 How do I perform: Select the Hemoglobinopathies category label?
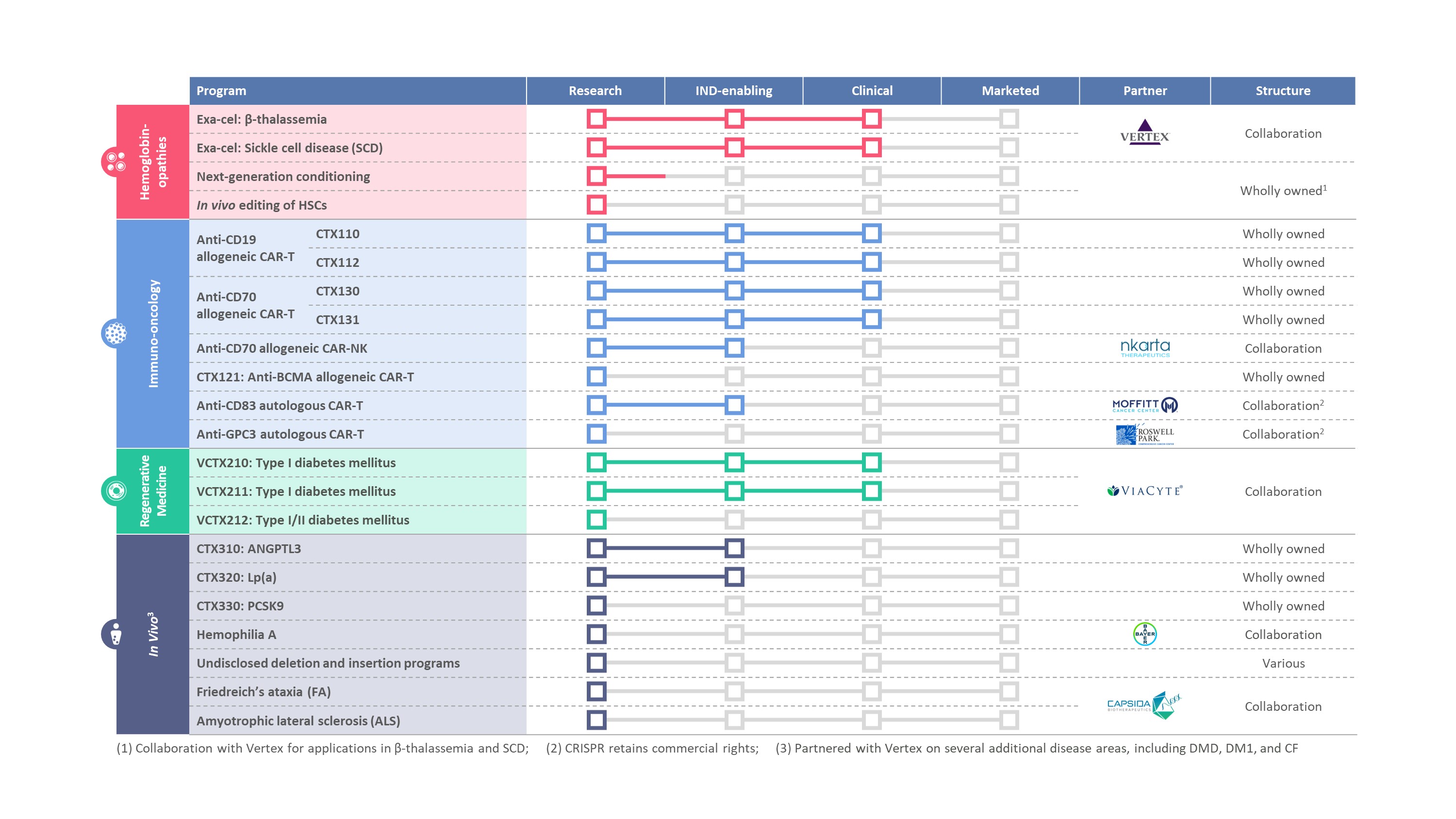click(x=153, y=162)
